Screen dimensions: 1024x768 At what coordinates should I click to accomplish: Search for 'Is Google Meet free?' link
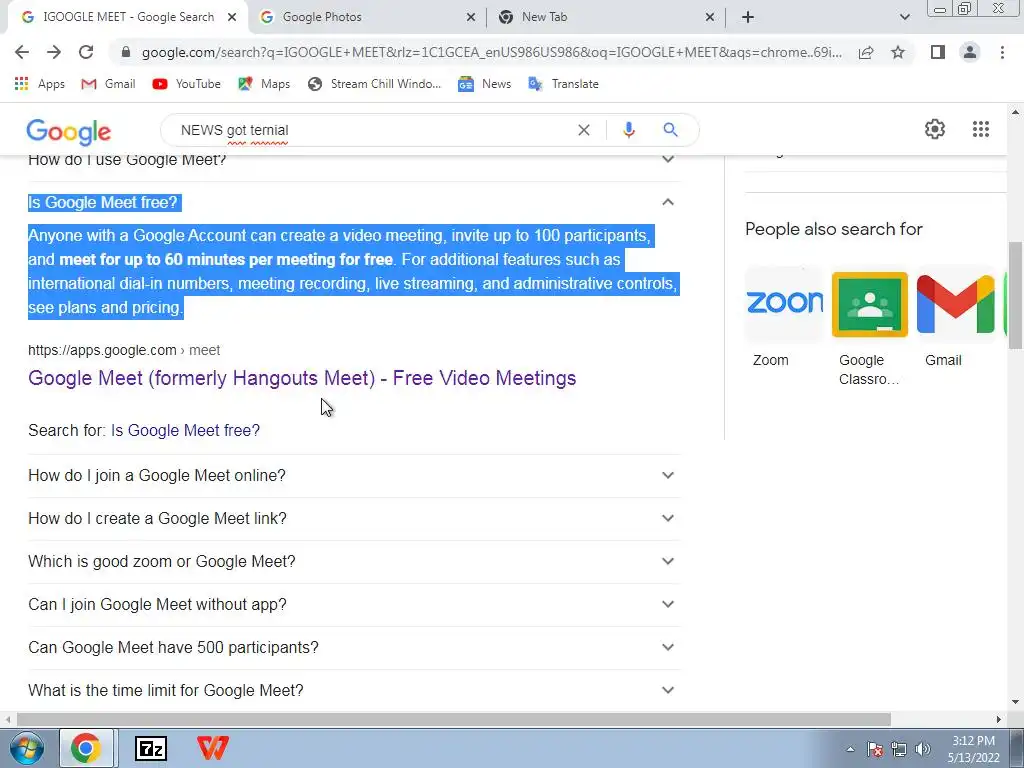click(185, 430)
